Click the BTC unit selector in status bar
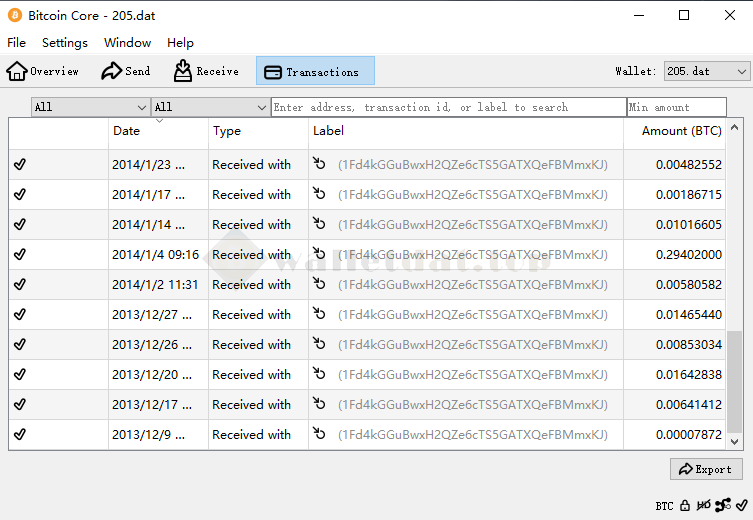The image size is (753, 520). [x=664, y=505]
